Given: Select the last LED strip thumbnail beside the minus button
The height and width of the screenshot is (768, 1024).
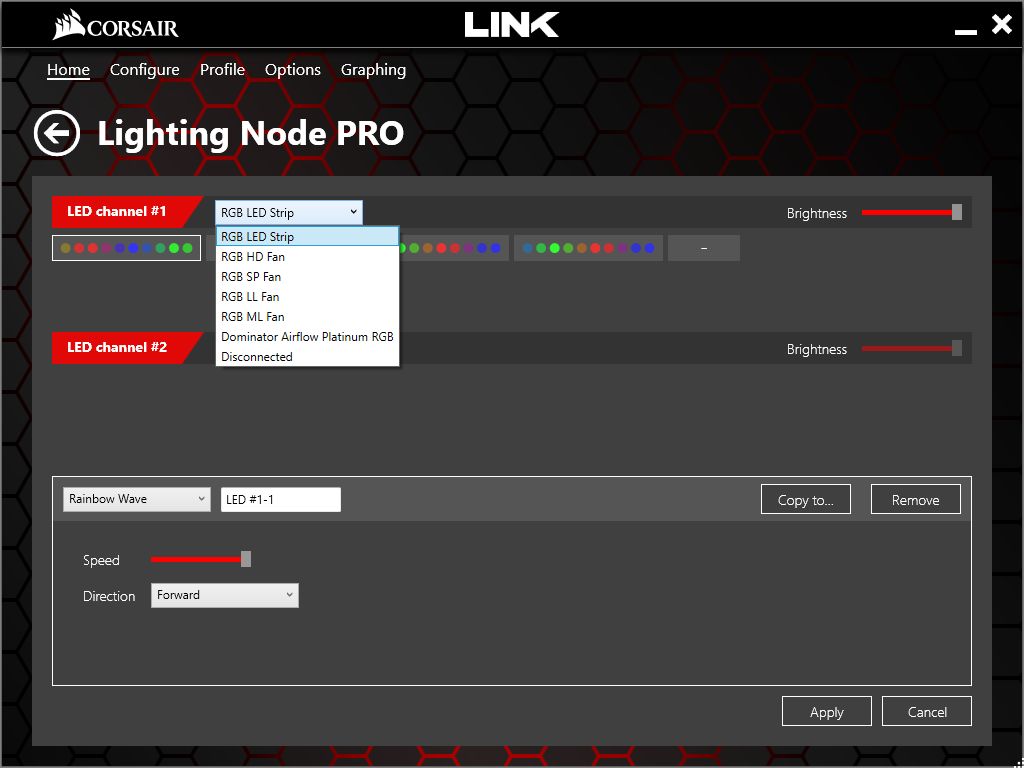Looking at the screenshot, I should click(588, 248).
